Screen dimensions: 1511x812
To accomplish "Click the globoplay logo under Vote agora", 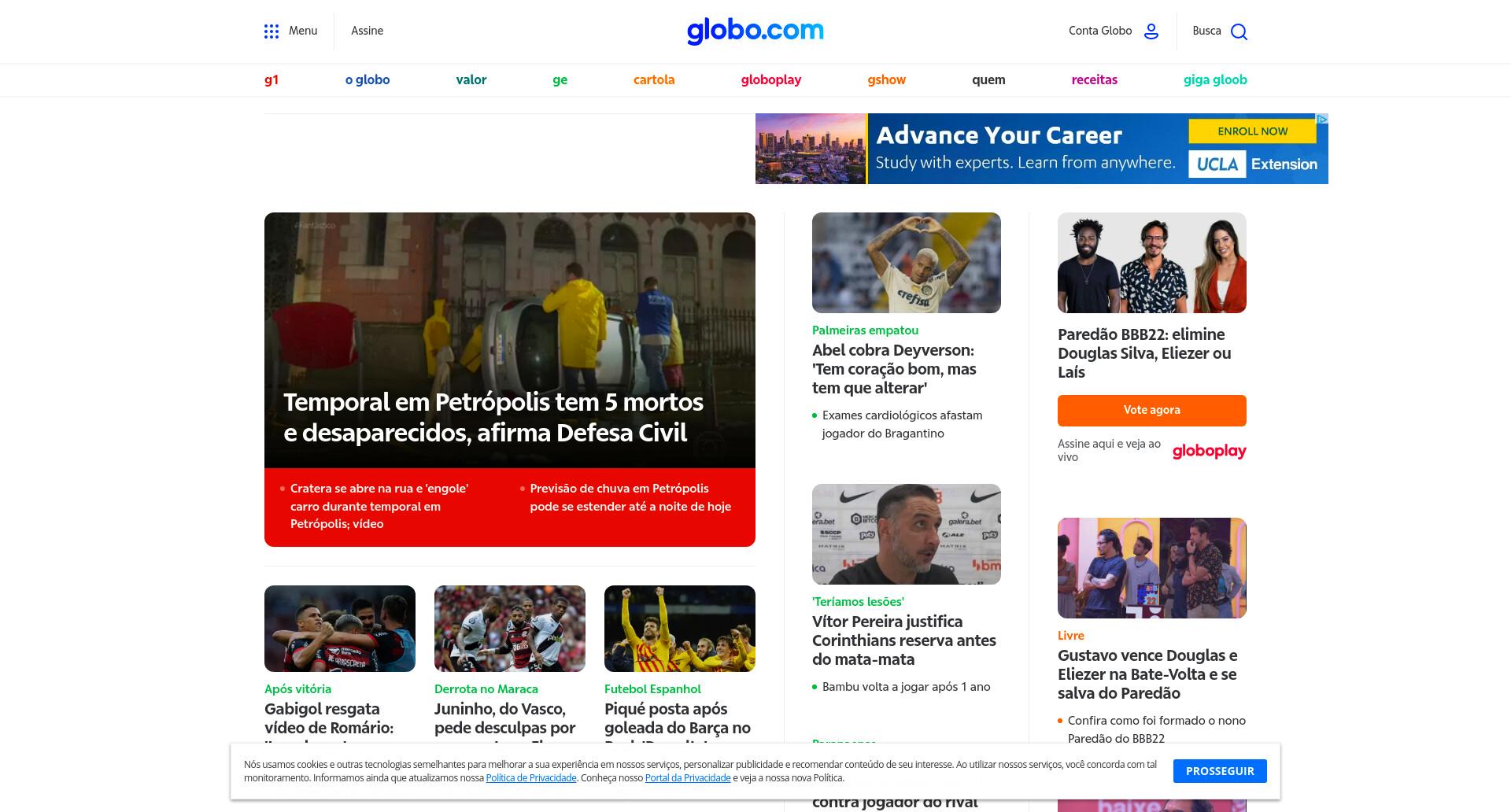I will click(x=1209, y=451).
